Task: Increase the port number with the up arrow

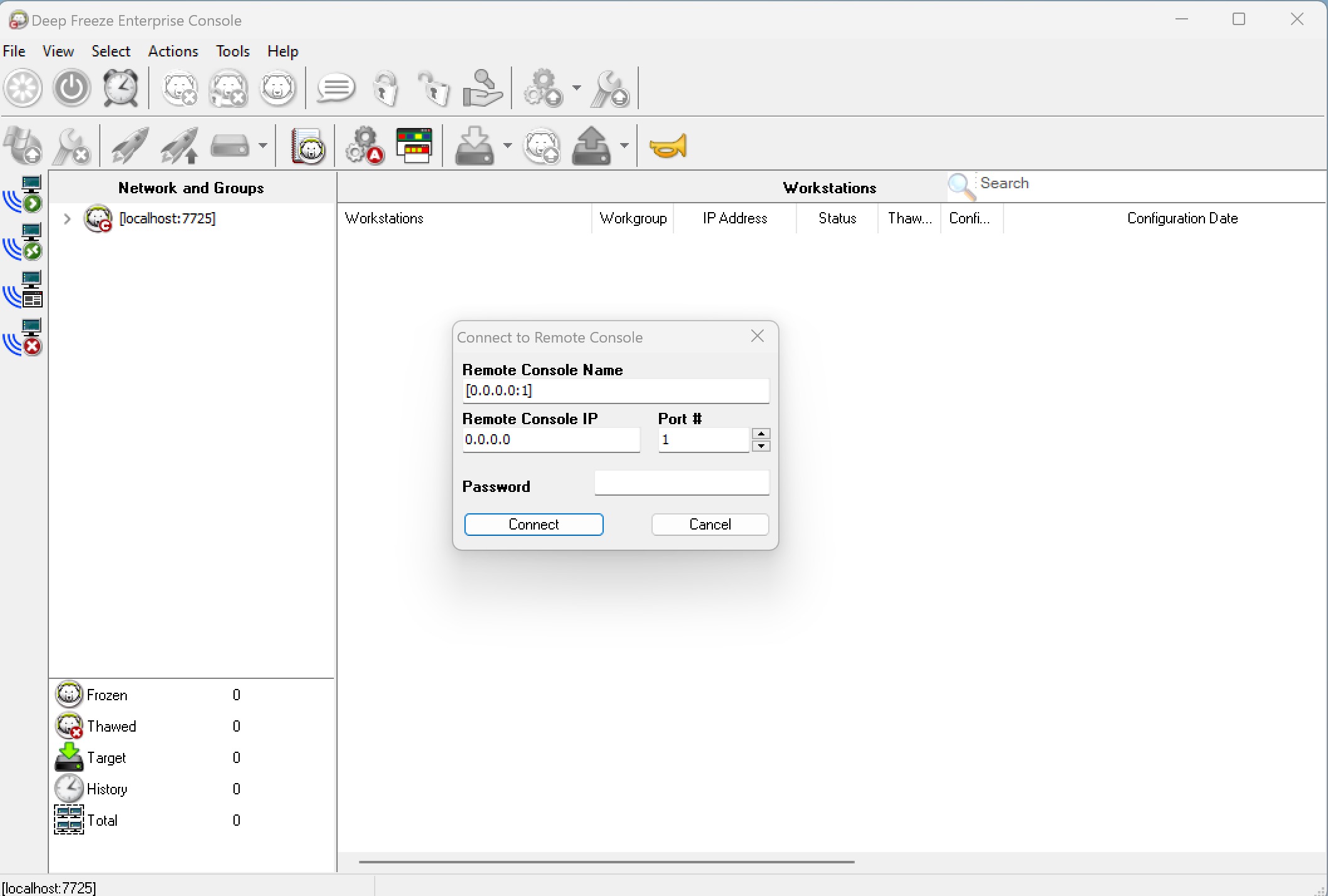Action: pos(761,434)
